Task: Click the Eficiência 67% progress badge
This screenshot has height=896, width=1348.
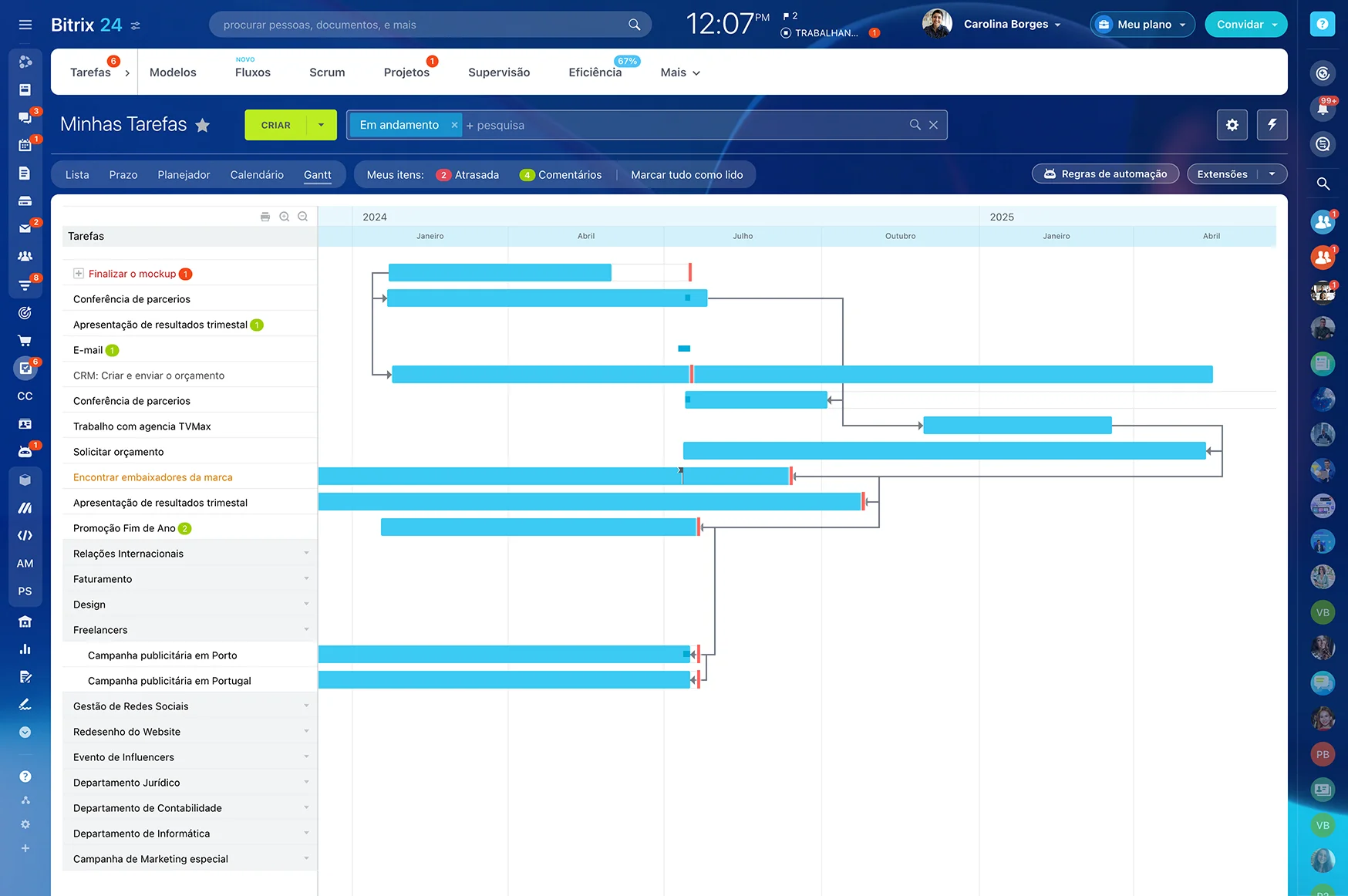Action: pyautogui.click(x=627, y=60)
